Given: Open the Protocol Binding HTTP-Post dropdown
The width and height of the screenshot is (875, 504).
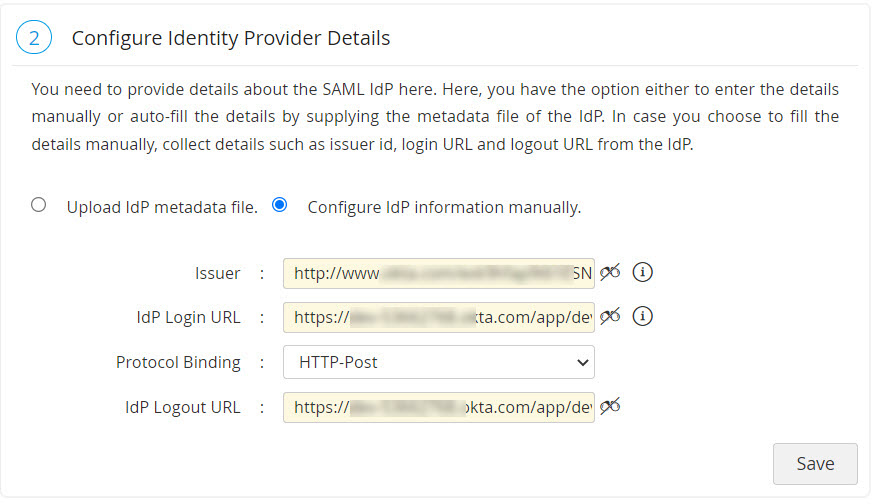Looking at the screenshot, I should click(439, 362).
